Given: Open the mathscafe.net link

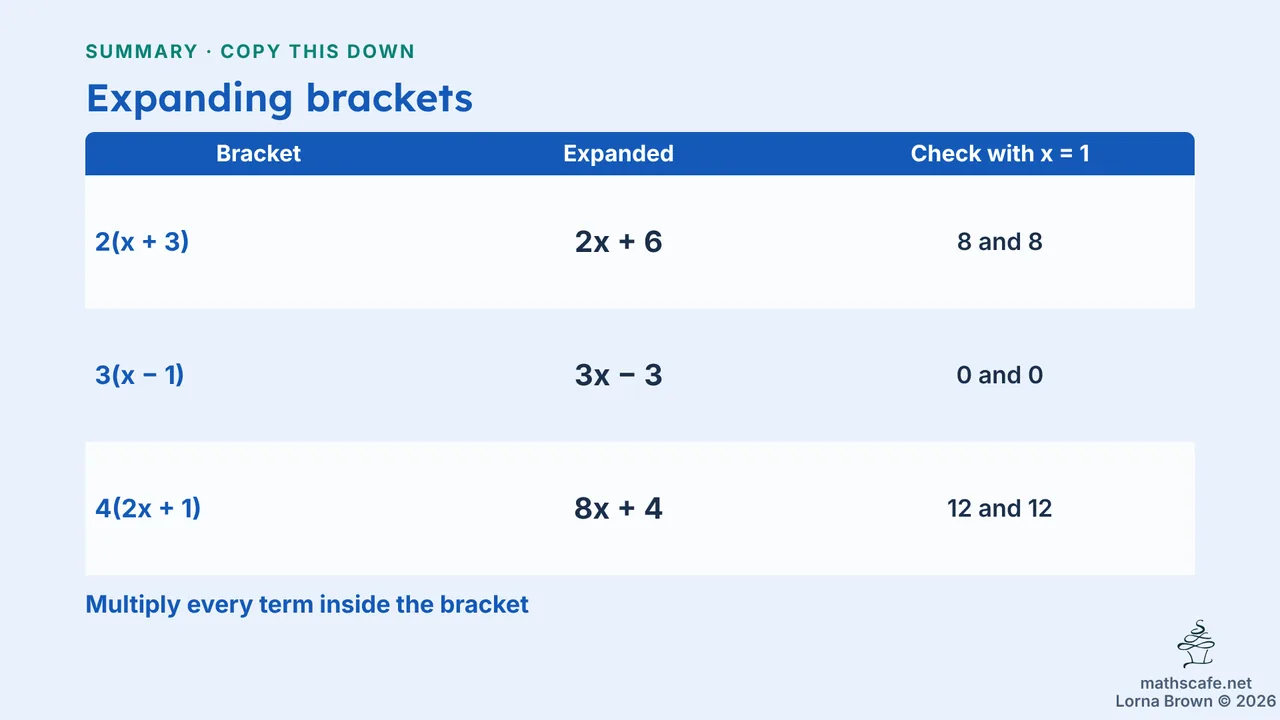Looking at the screenshot, I should tap(1196, 684).
